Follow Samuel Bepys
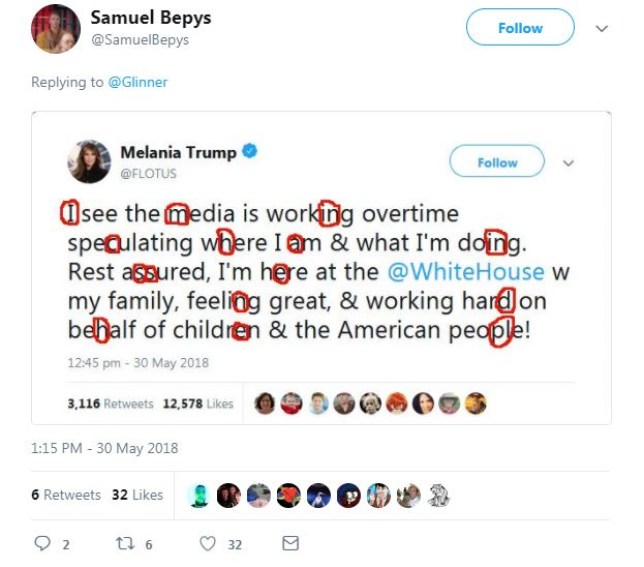Viewport: 644px width, 567px height. click(520, 28)
